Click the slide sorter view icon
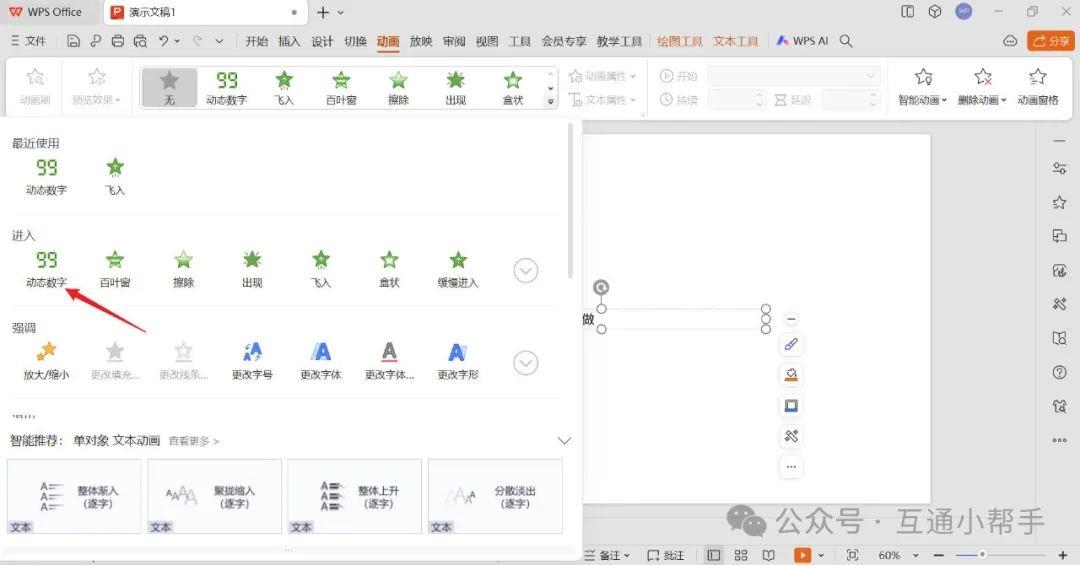1080x565 pixels. 741,555
